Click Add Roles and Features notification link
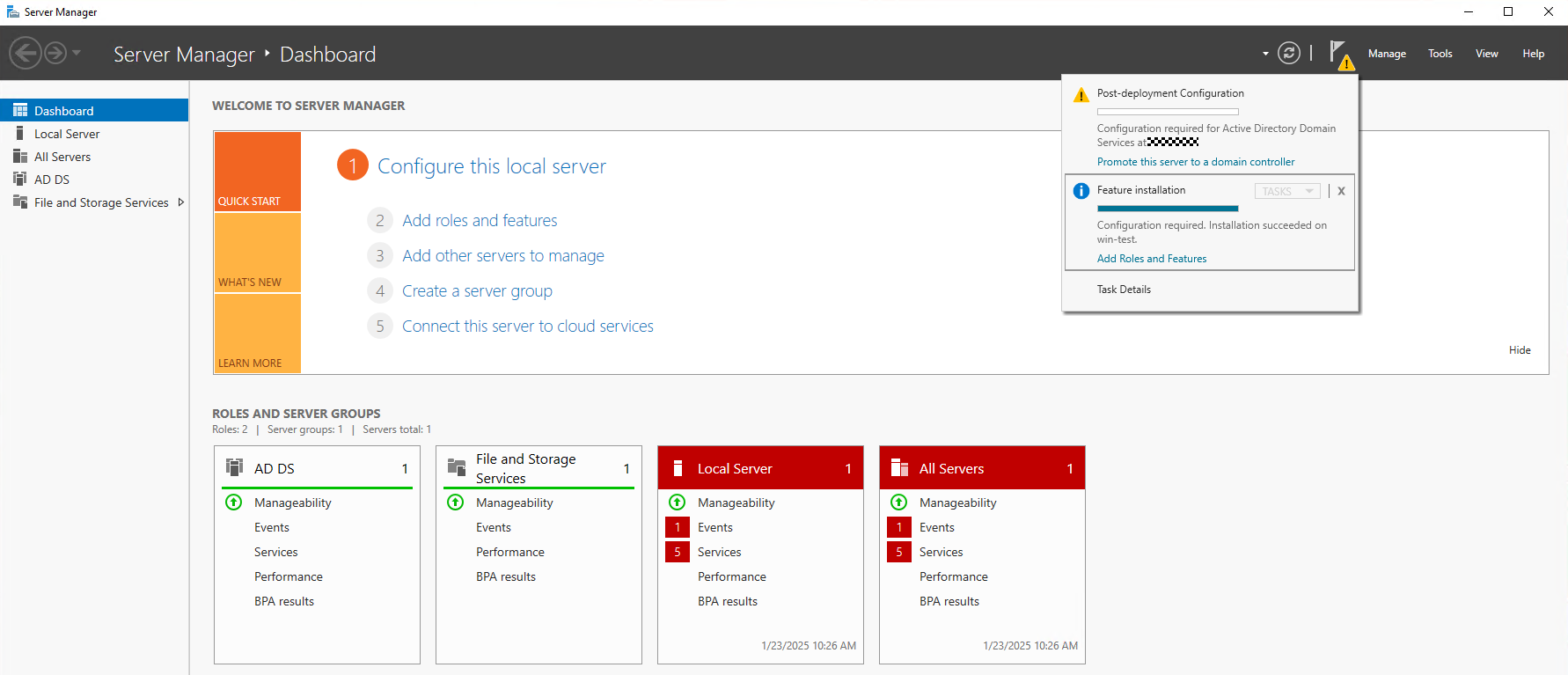Screen dimensions: 1568x675 [x=1152, y=259]
